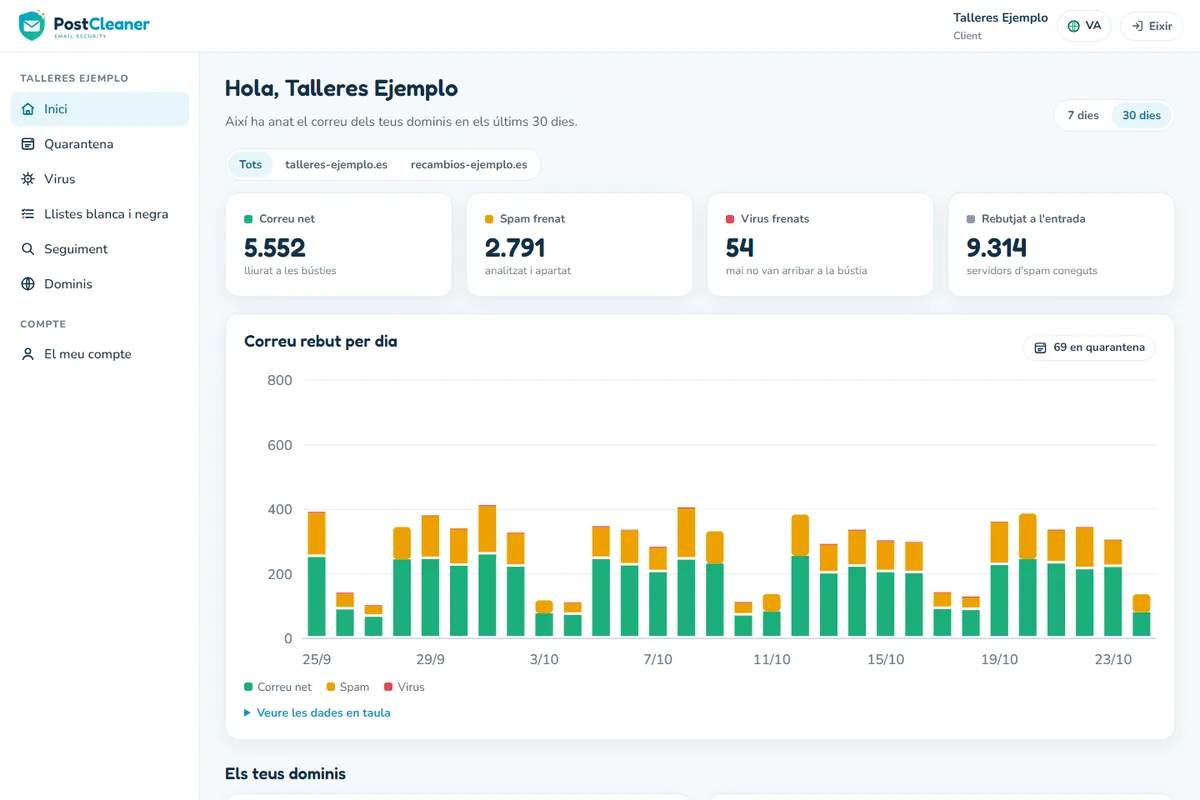Click the quarantine icon in the 69 en quarantena badge
Screen dimensions: 1200x800
click(x=1040, y=348)
